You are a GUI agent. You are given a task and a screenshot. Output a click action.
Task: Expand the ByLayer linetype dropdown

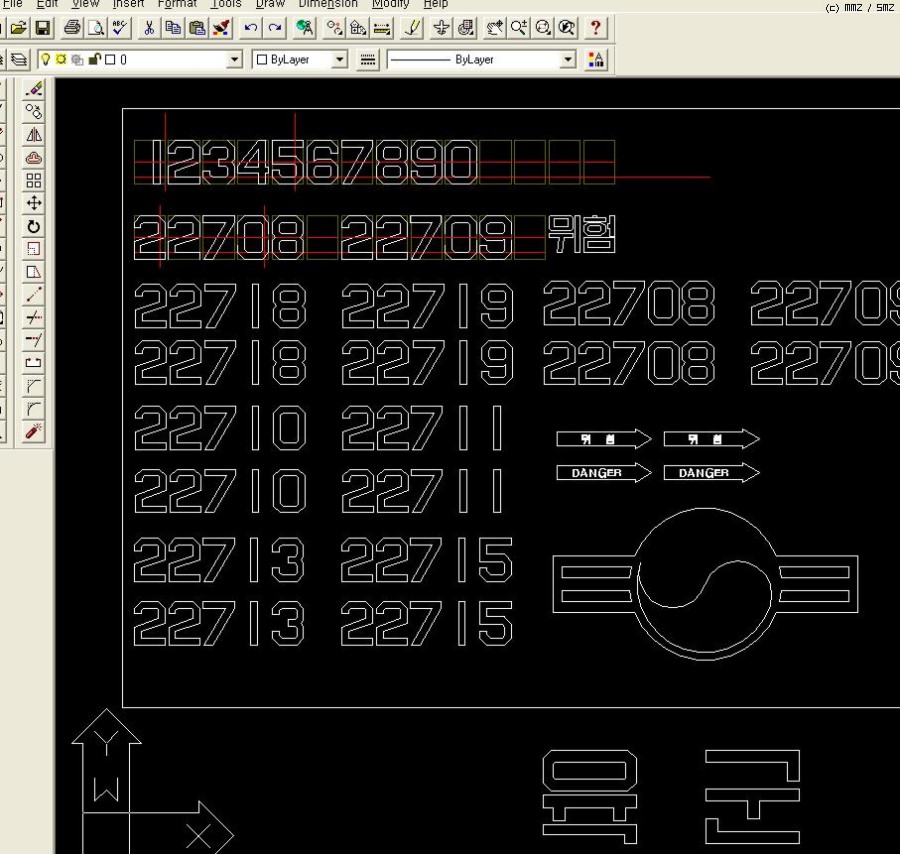[568, 60]
